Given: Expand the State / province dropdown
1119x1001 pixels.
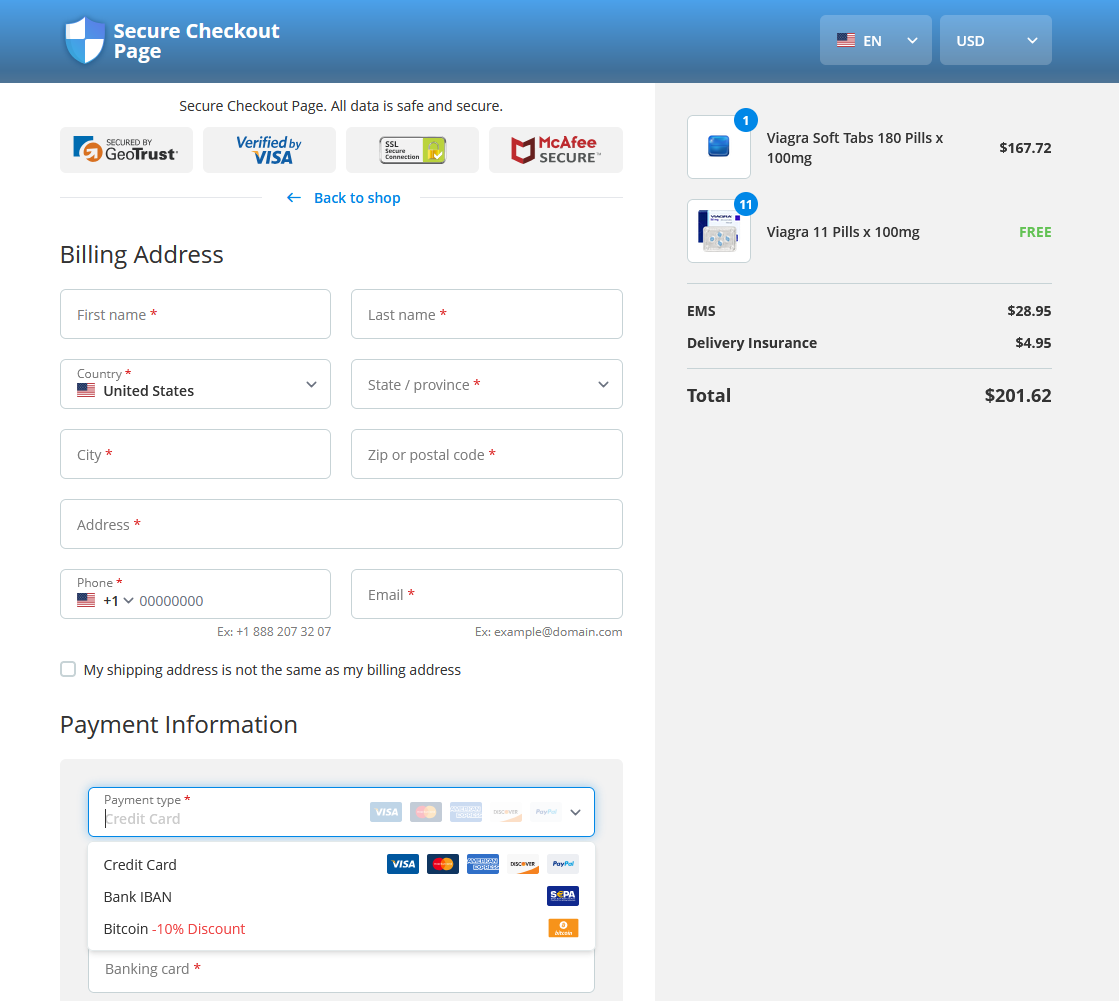Looking at the screenshot, I should click(487, 384).
